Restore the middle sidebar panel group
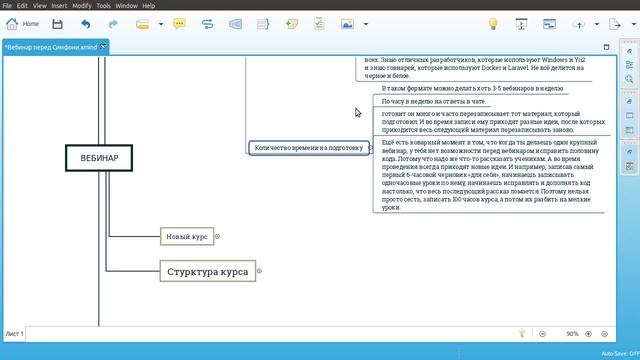 (x=629, y=101)
